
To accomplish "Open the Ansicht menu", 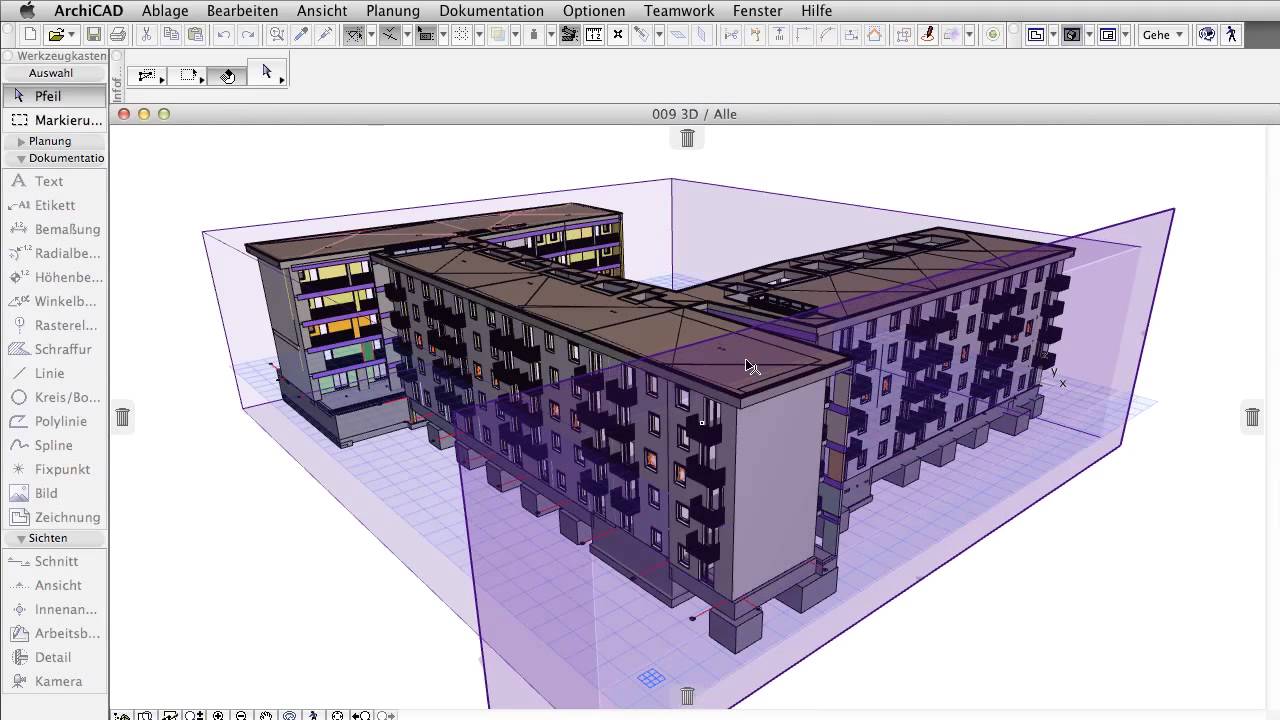I will tap(322, 11).
